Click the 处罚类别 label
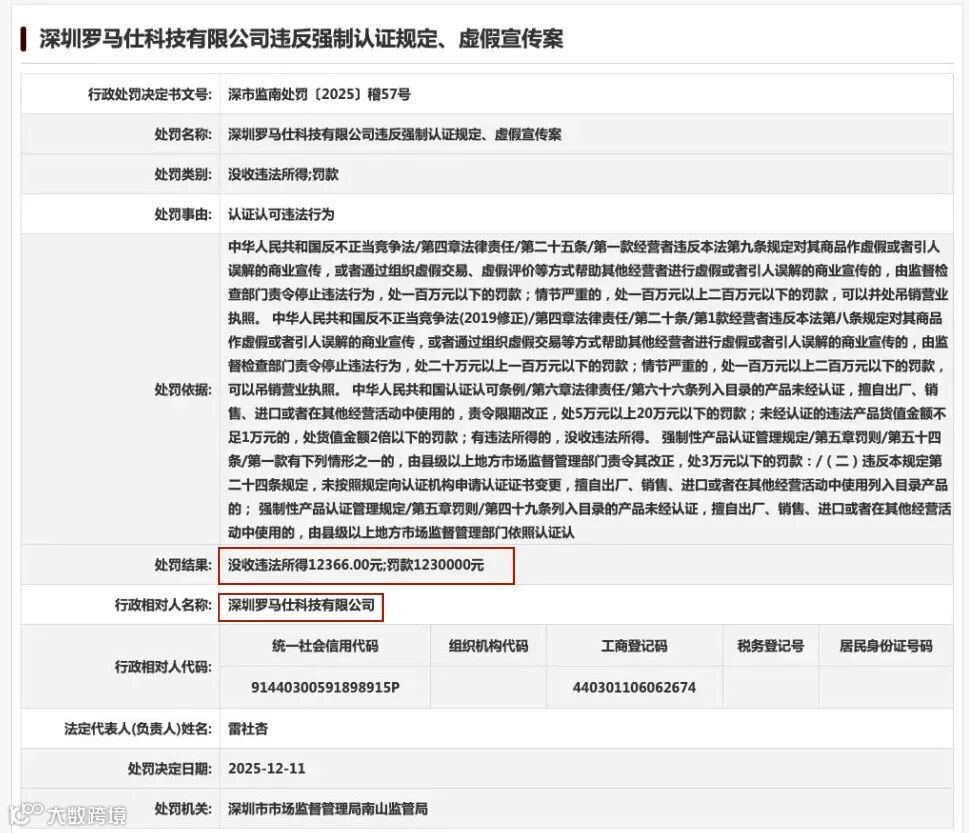Viewport: 969px width, 833px height. (183, 174)
